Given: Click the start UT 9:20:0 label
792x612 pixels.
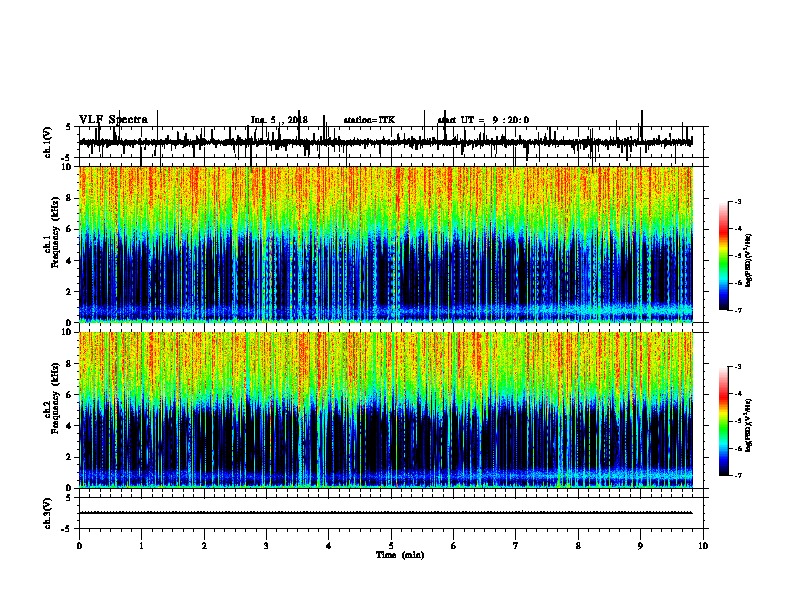Looking at the screenshot, I should pos(483,120).
